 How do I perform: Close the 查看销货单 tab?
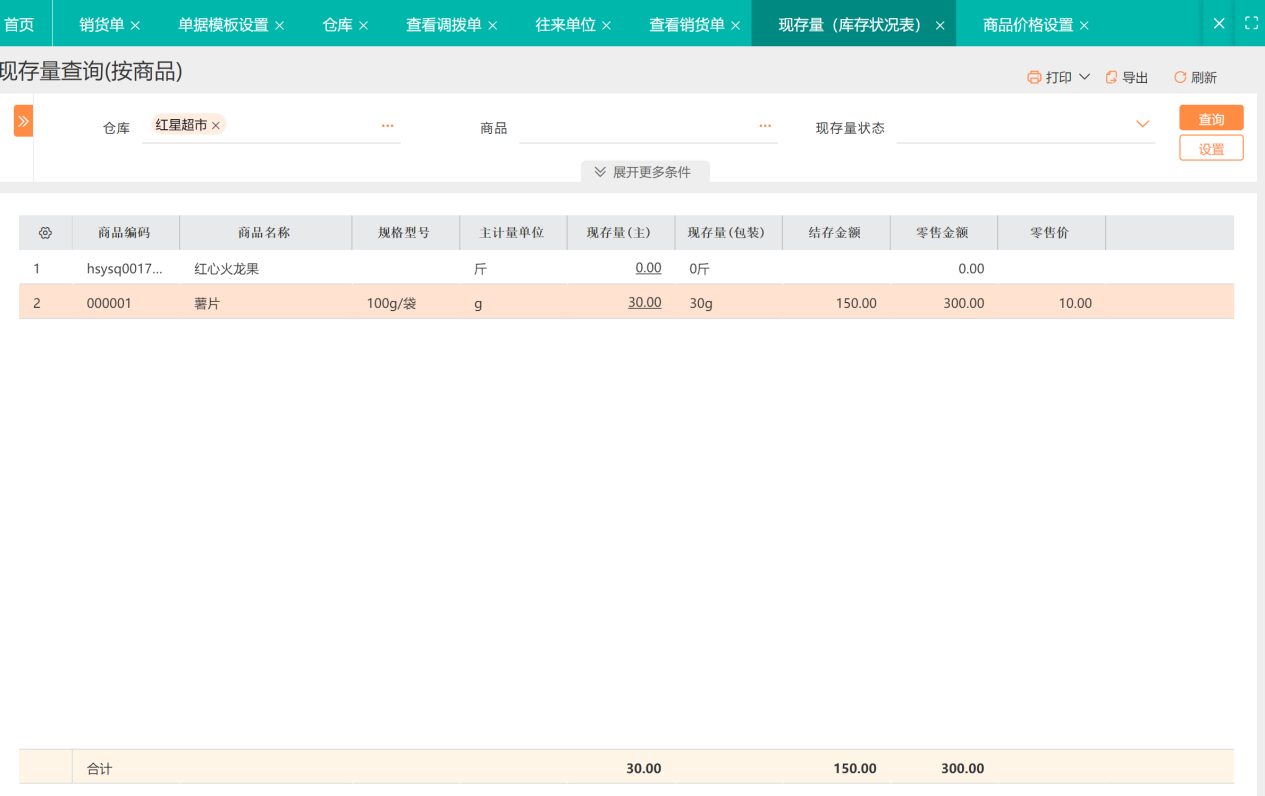tap(736, 25)
